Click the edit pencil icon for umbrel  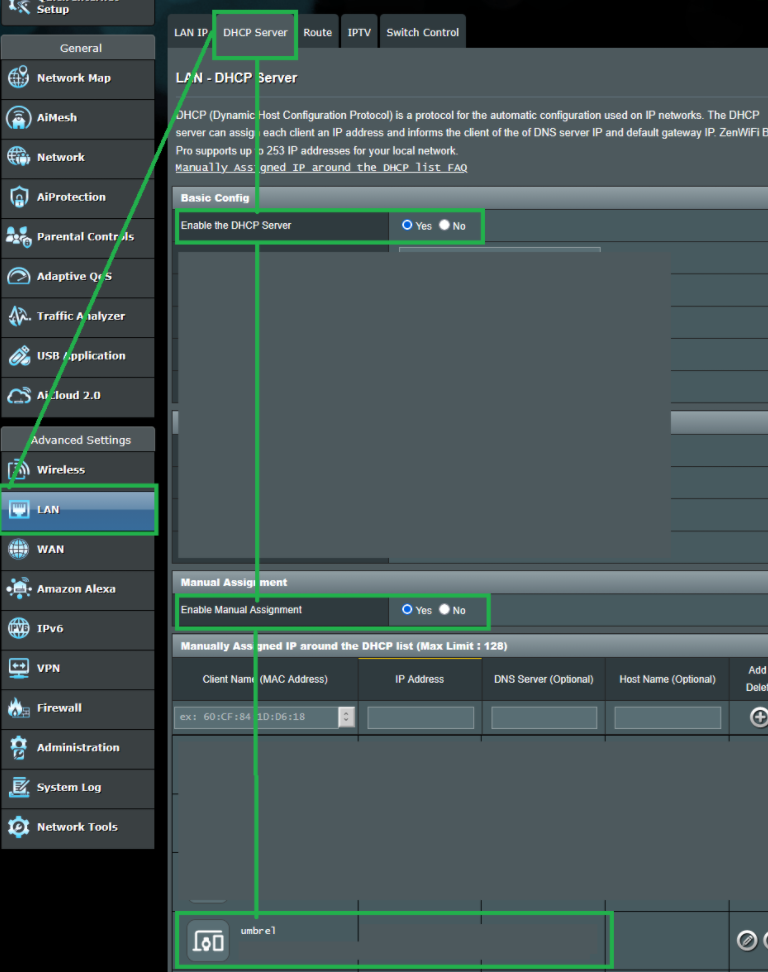pyautogui.click(x=746, y=940)
